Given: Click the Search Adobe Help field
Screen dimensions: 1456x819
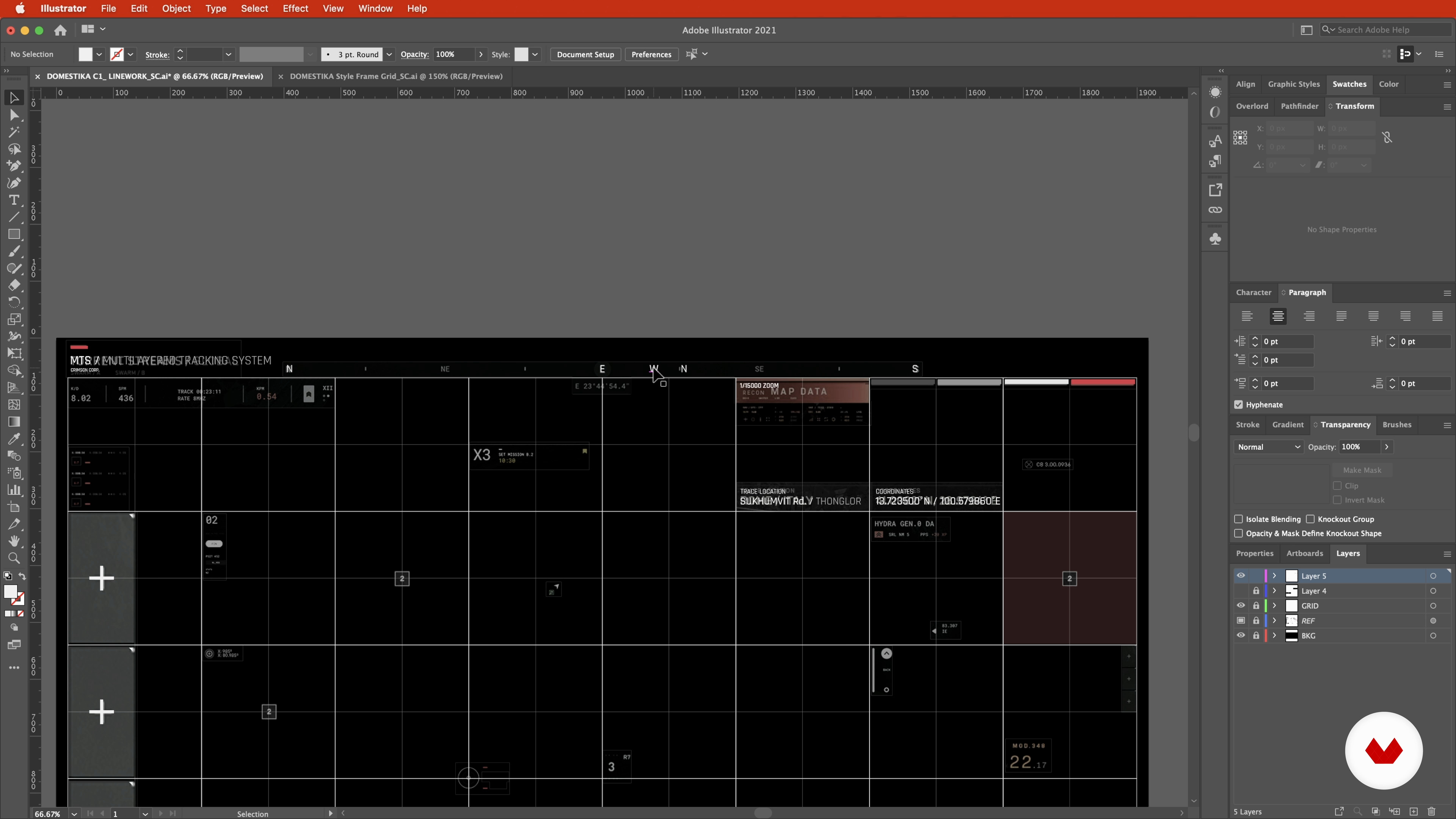Looking at the screenshot, I should [1385, 30].
